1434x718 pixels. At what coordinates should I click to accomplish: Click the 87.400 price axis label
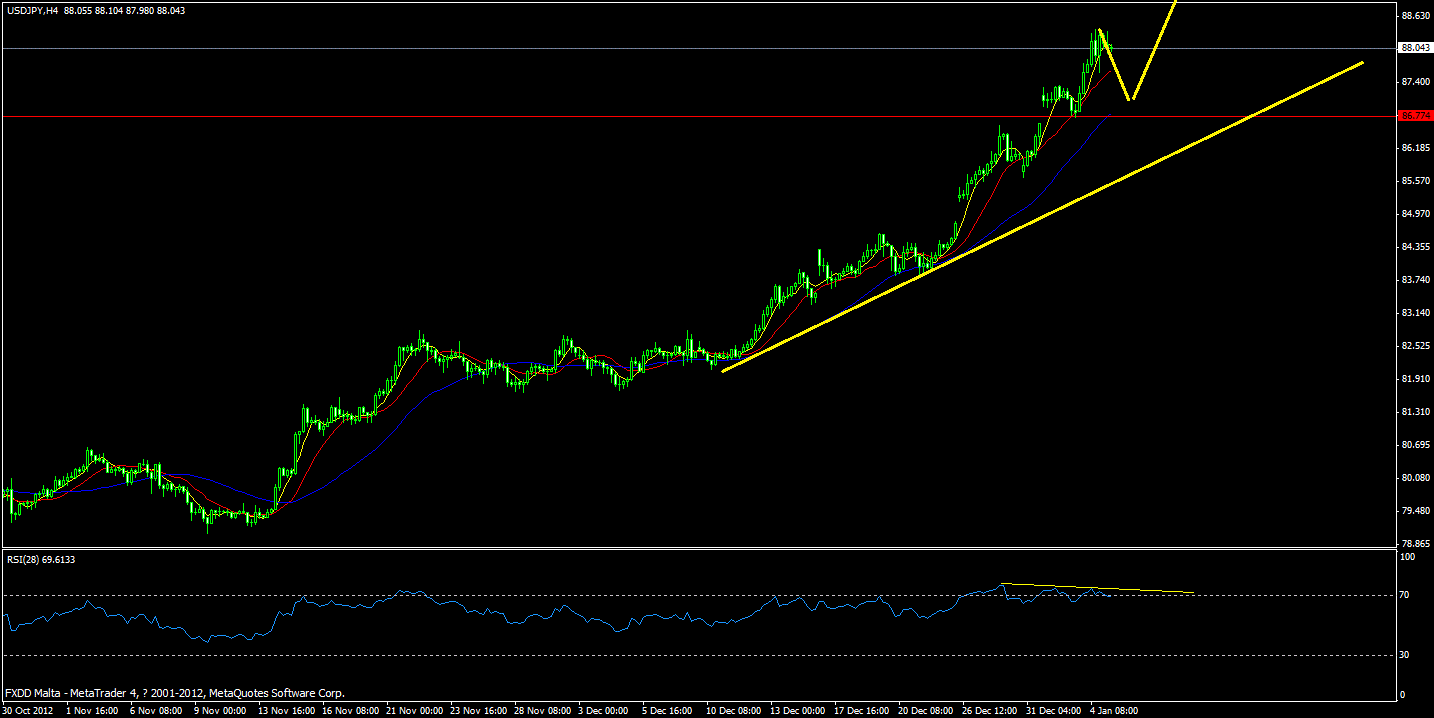1414,81
